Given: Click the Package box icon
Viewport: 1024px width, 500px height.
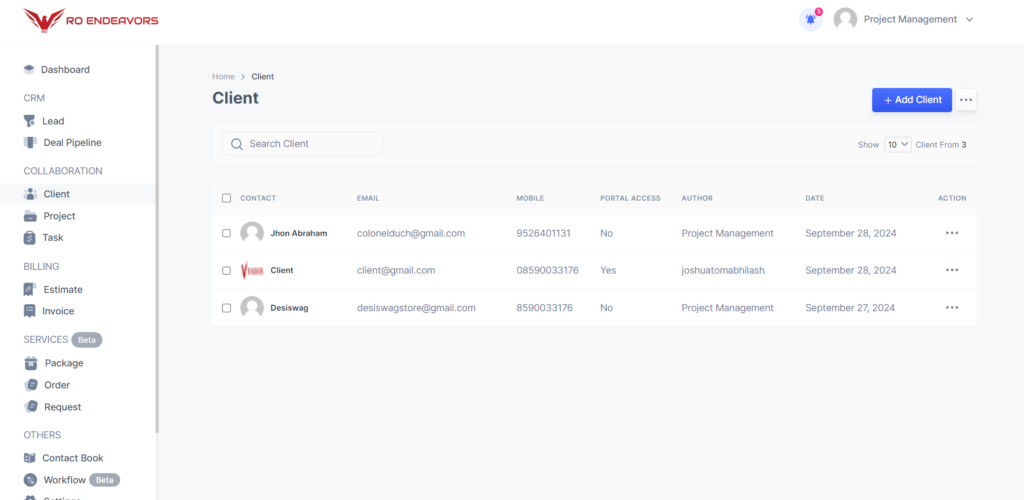Looking at the screenshot, I should [30, 363].
